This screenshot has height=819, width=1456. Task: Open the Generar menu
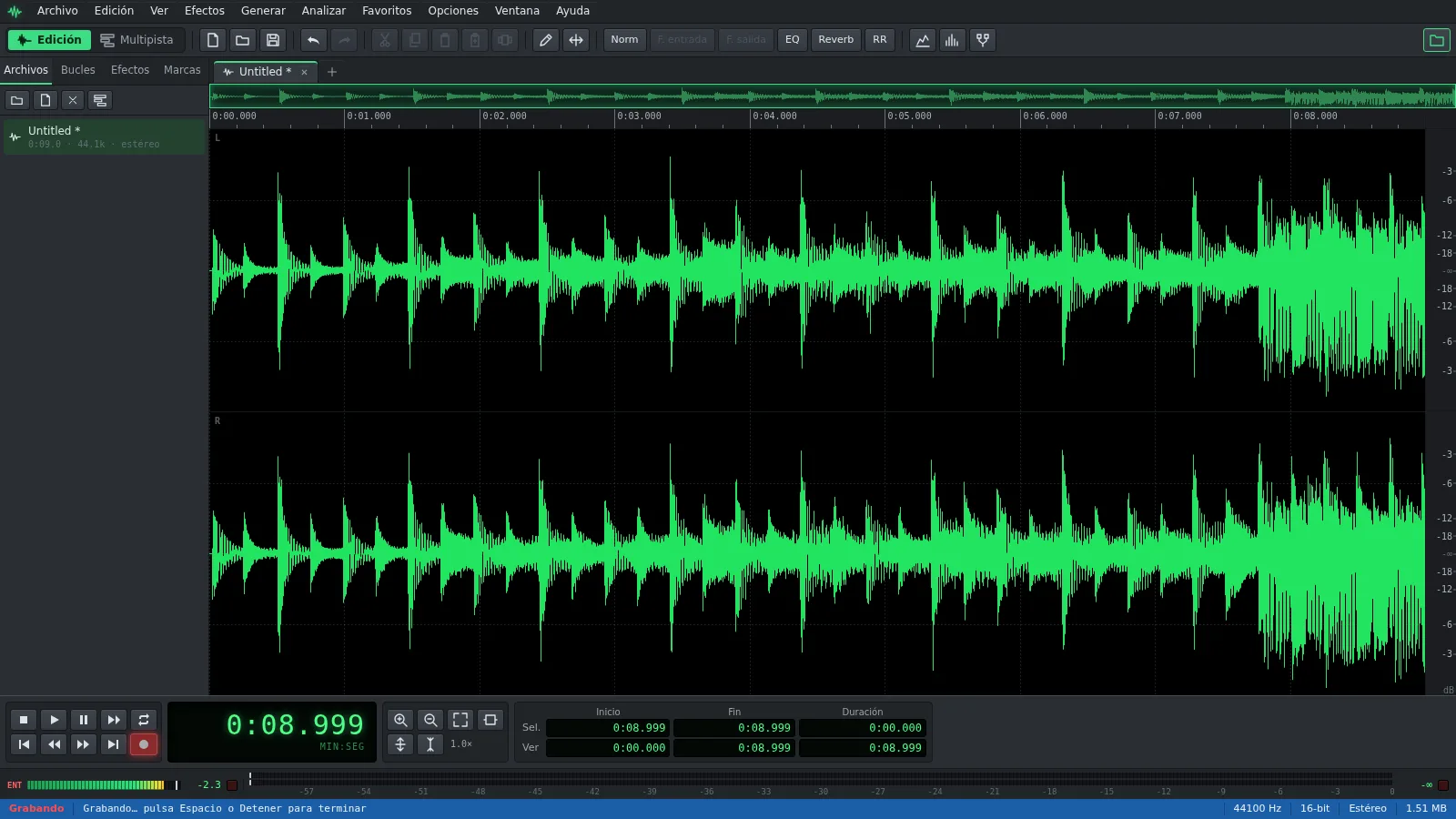pos(263,11)
